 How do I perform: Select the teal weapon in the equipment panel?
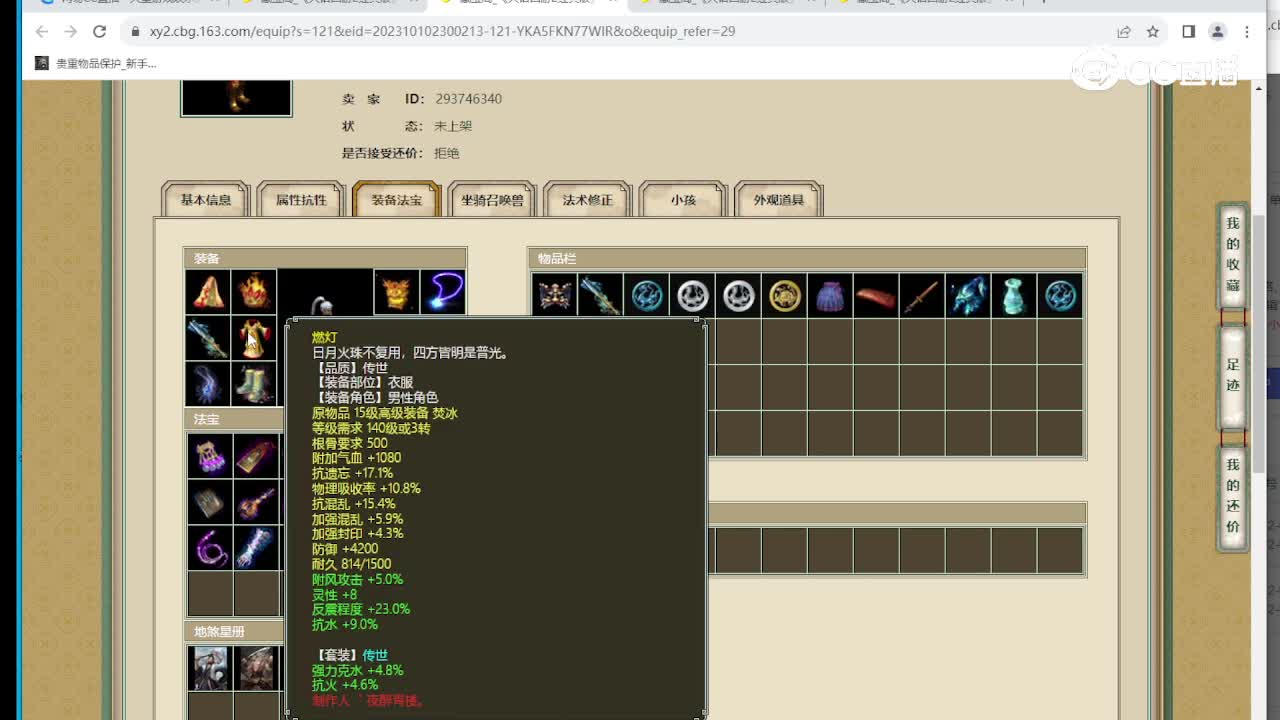[208, 338]
